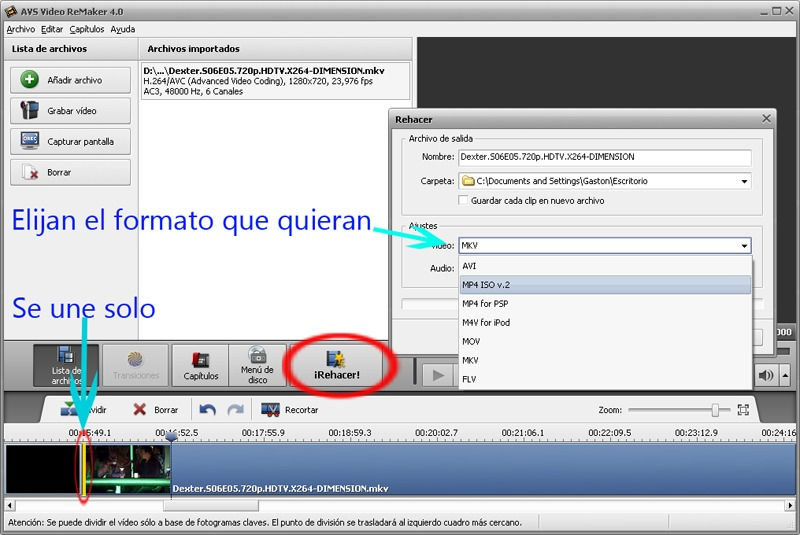Image resolution: width=800 pixels, height=535 pixels.
Task: Choose MOV format from list
Action: tap(605, 342)
